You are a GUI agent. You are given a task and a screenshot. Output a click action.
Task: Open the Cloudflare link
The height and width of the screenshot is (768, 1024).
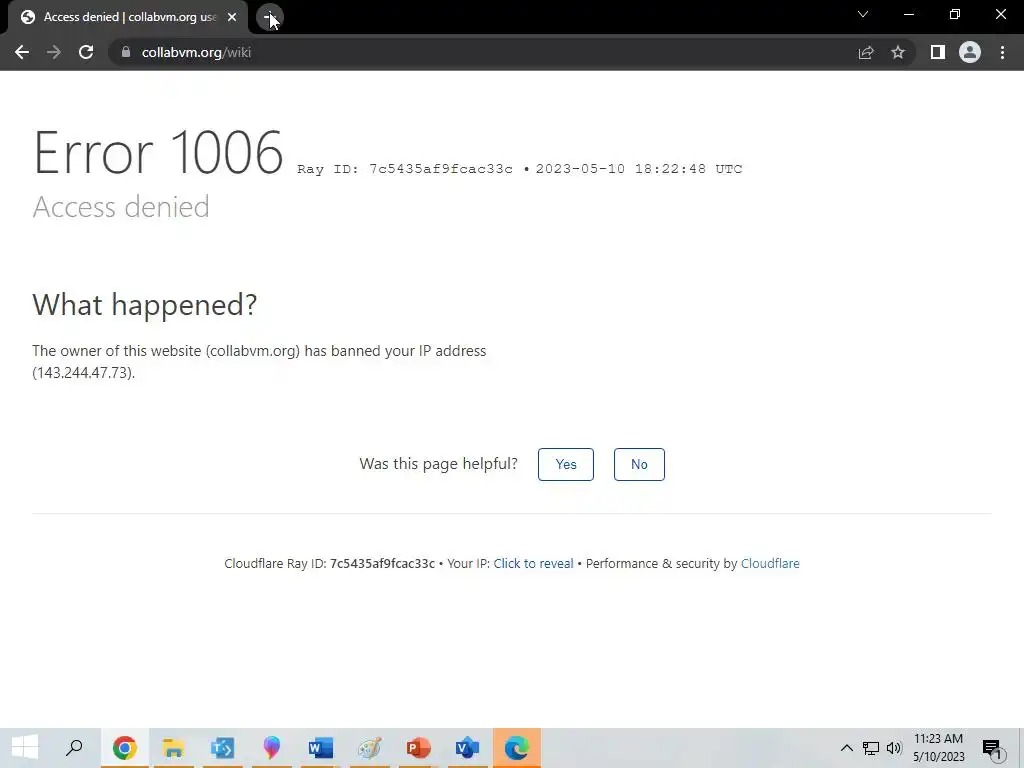[x=770, y=564]
